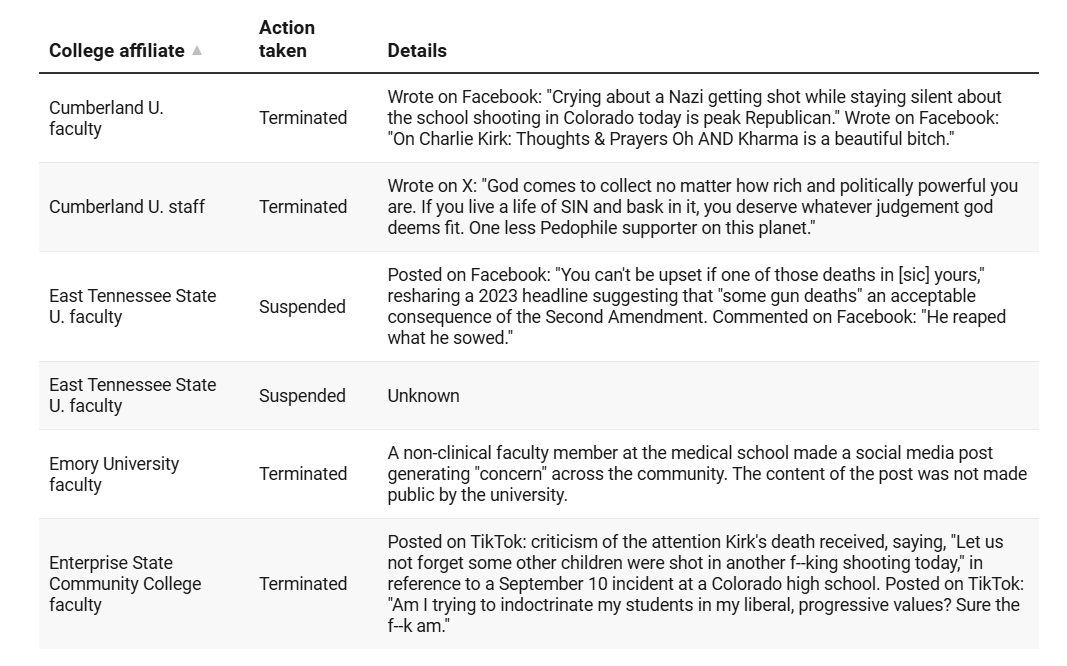Screen dimensions: 1067x666
Task: Click the Unknown details cell
Action: click(423, 396)
